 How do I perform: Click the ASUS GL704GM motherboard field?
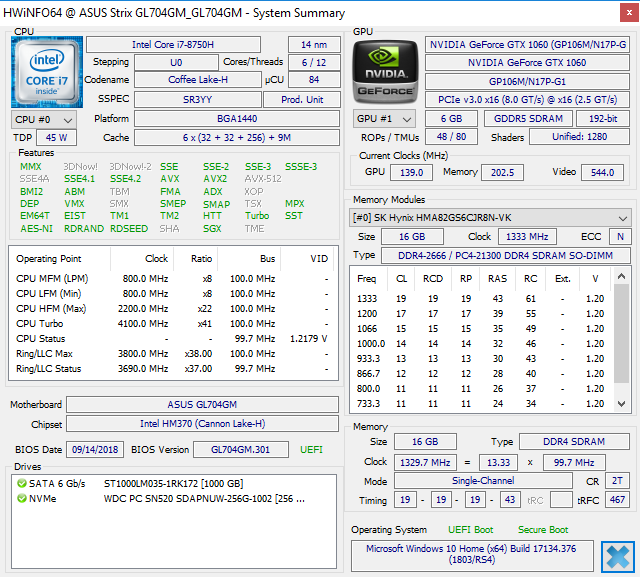point(202,404)
